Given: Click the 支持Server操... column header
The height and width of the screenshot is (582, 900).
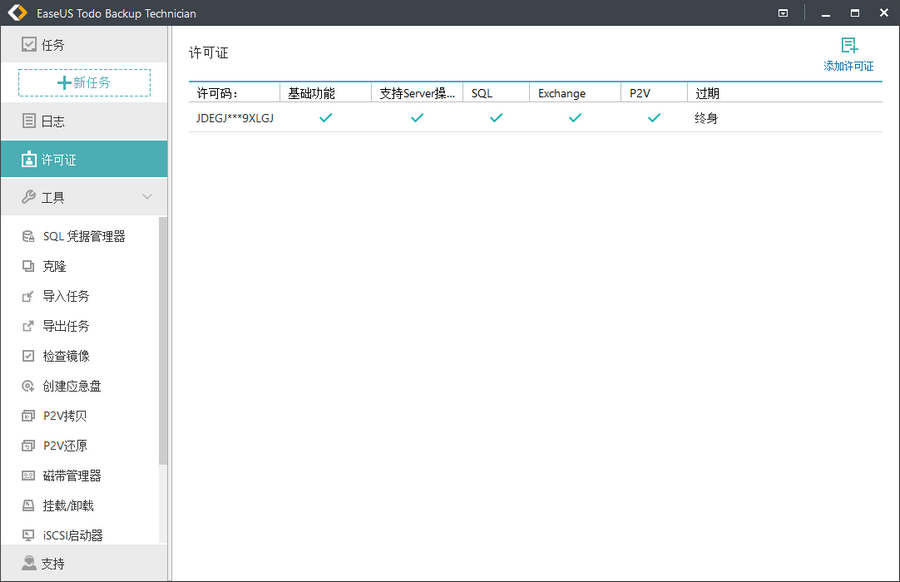Looking at the screenshot, I should (x=417, y=93).
